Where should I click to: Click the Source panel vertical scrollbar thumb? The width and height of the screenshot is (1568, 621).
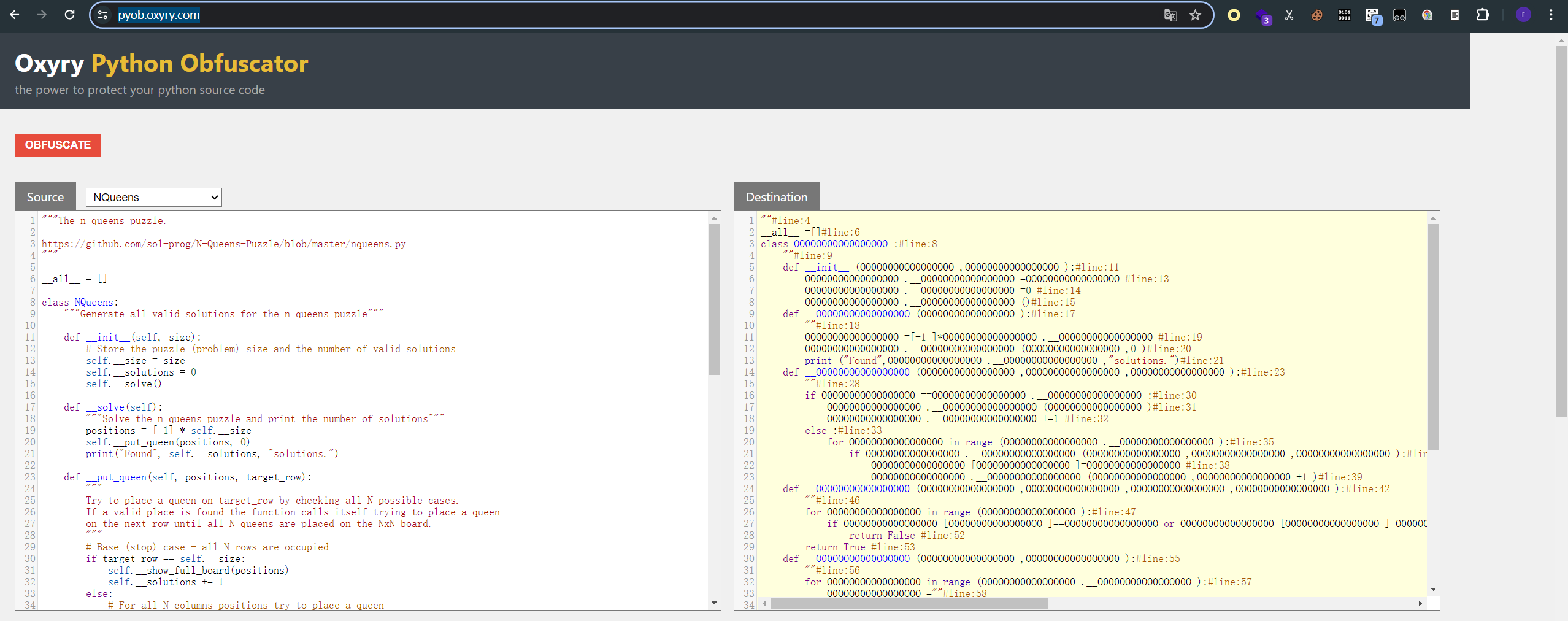[714, 299]
